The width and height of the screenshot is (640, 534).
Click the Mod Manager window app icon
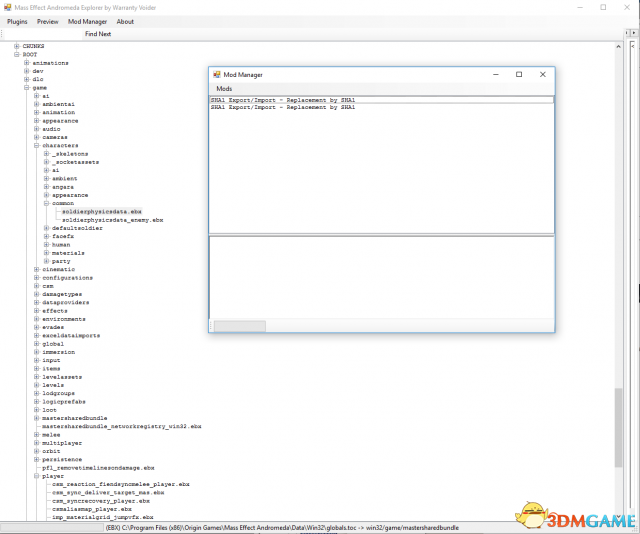[x=217, y=74]
